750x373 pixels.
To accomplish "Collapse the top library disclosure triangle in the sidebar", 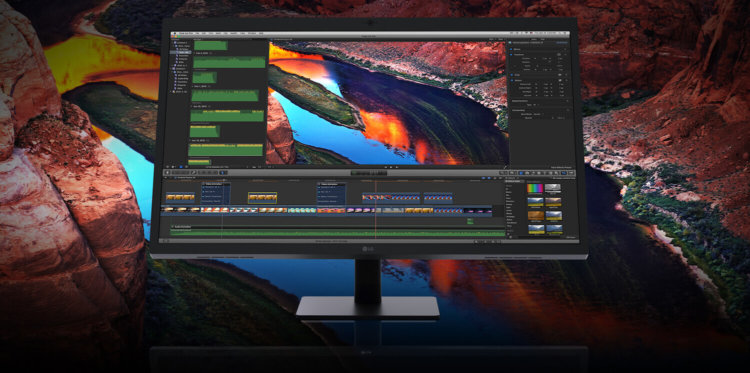I will (173, 43).
